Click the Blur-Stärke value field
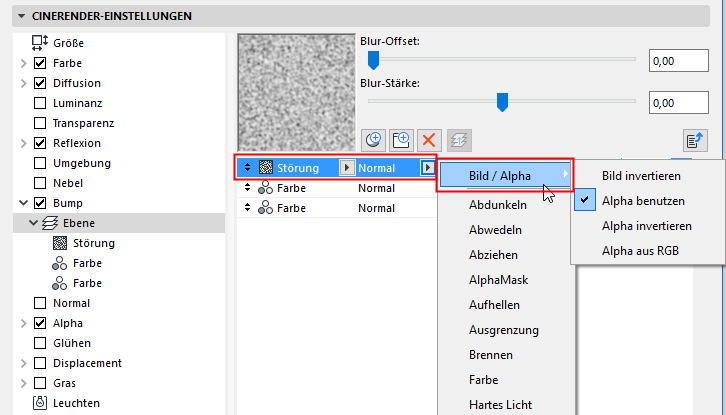Screen dimensions: 726x415 click(678, 103)
